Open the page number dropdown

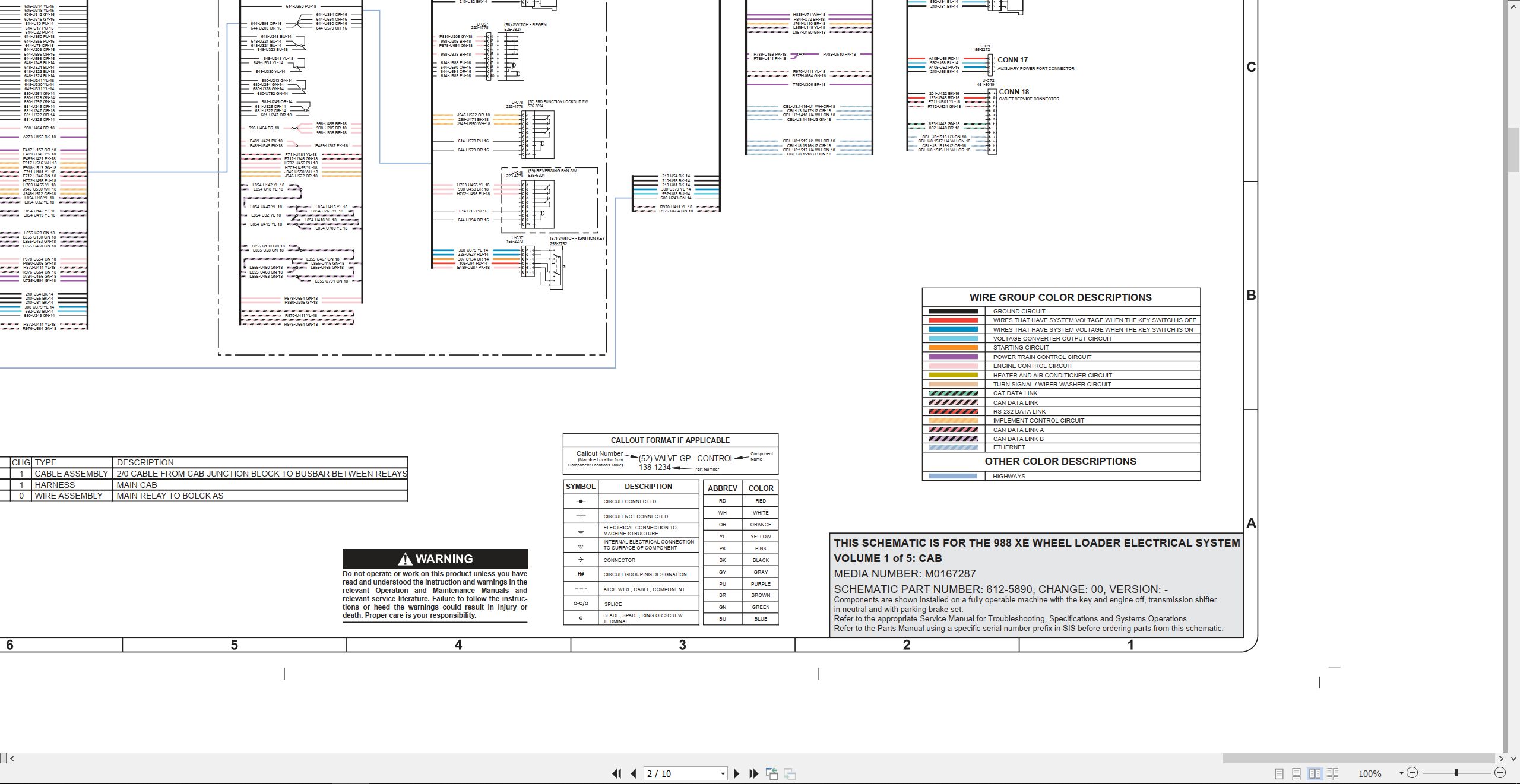click(x=723, y=774)
